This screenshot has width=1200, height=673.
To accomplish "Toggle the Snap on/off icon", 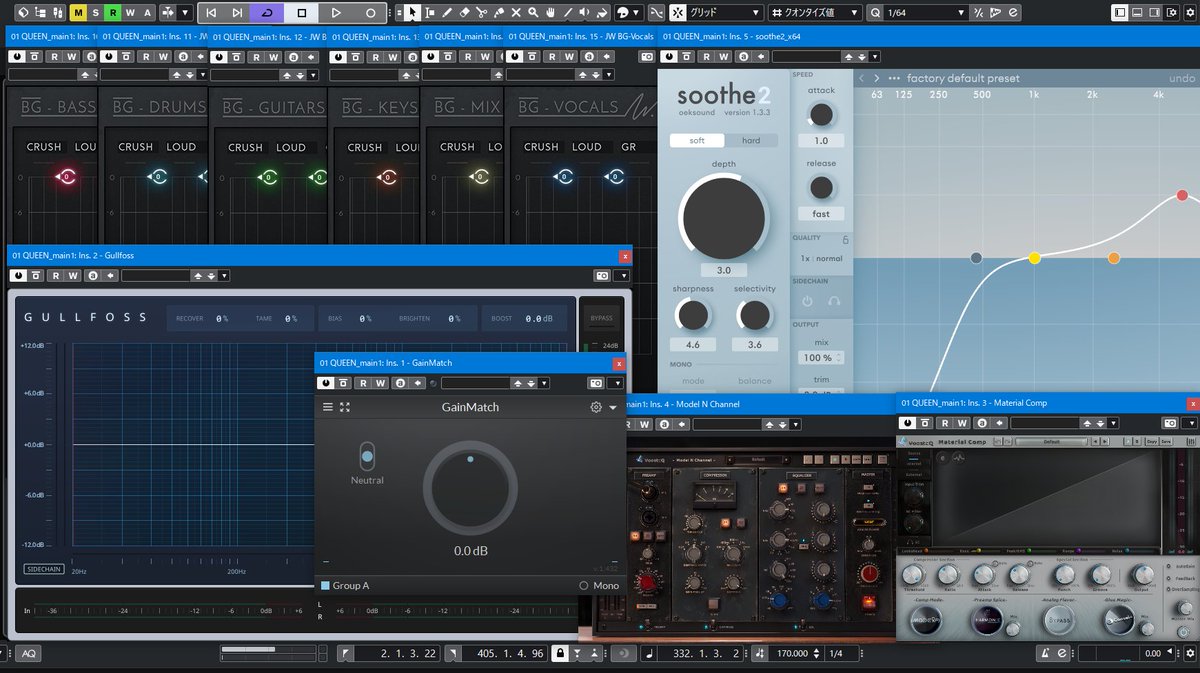I will pos(678,13).
